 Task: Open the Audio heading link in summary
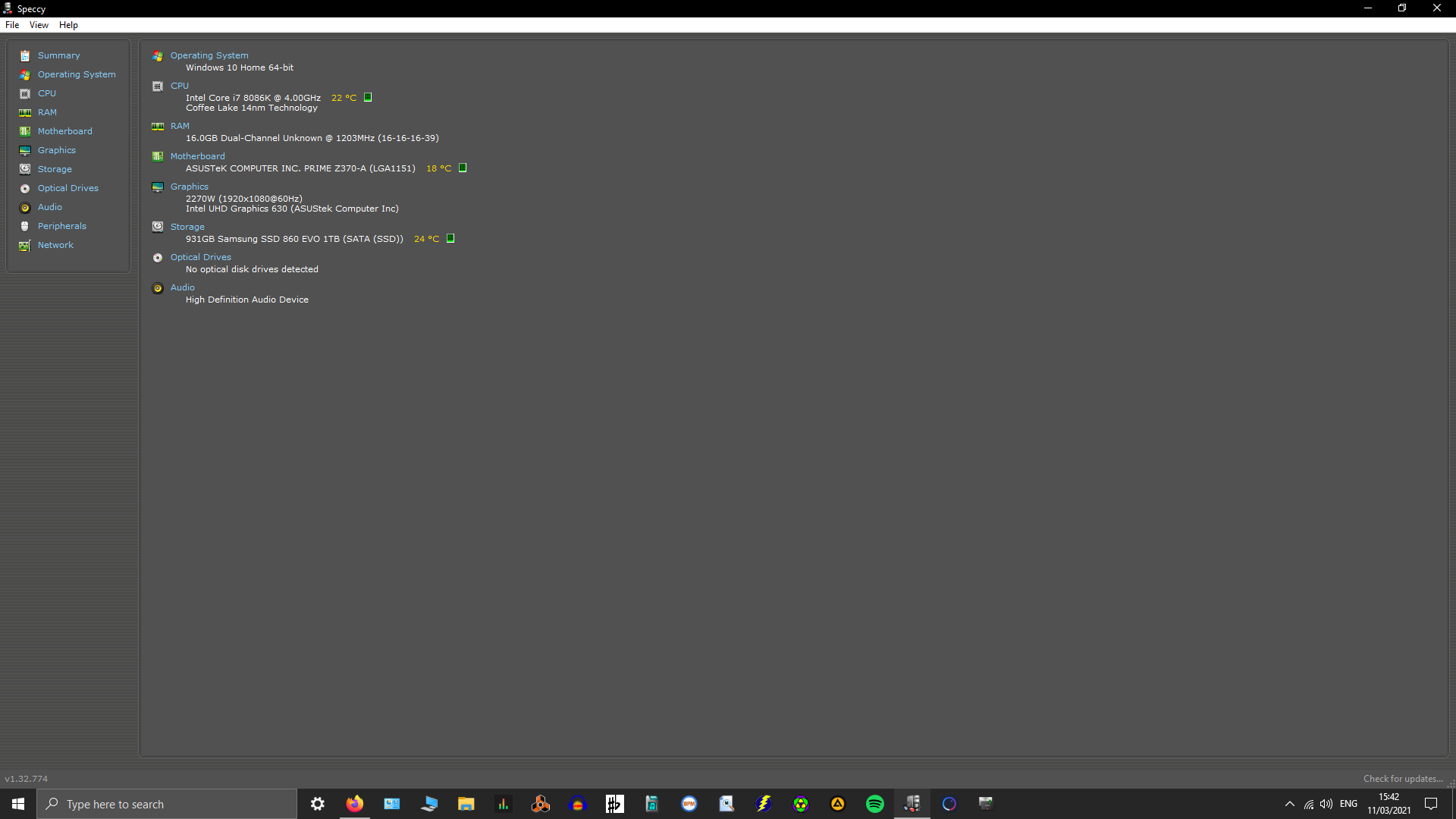click(183, 287)
